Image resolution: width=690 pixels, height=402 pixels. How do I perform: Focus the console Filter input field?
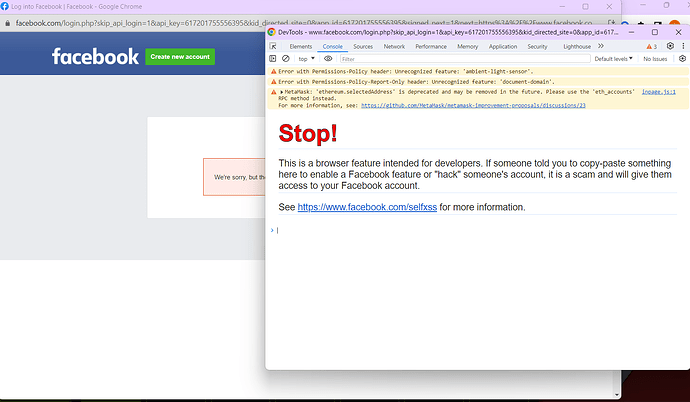coord(465,58)
